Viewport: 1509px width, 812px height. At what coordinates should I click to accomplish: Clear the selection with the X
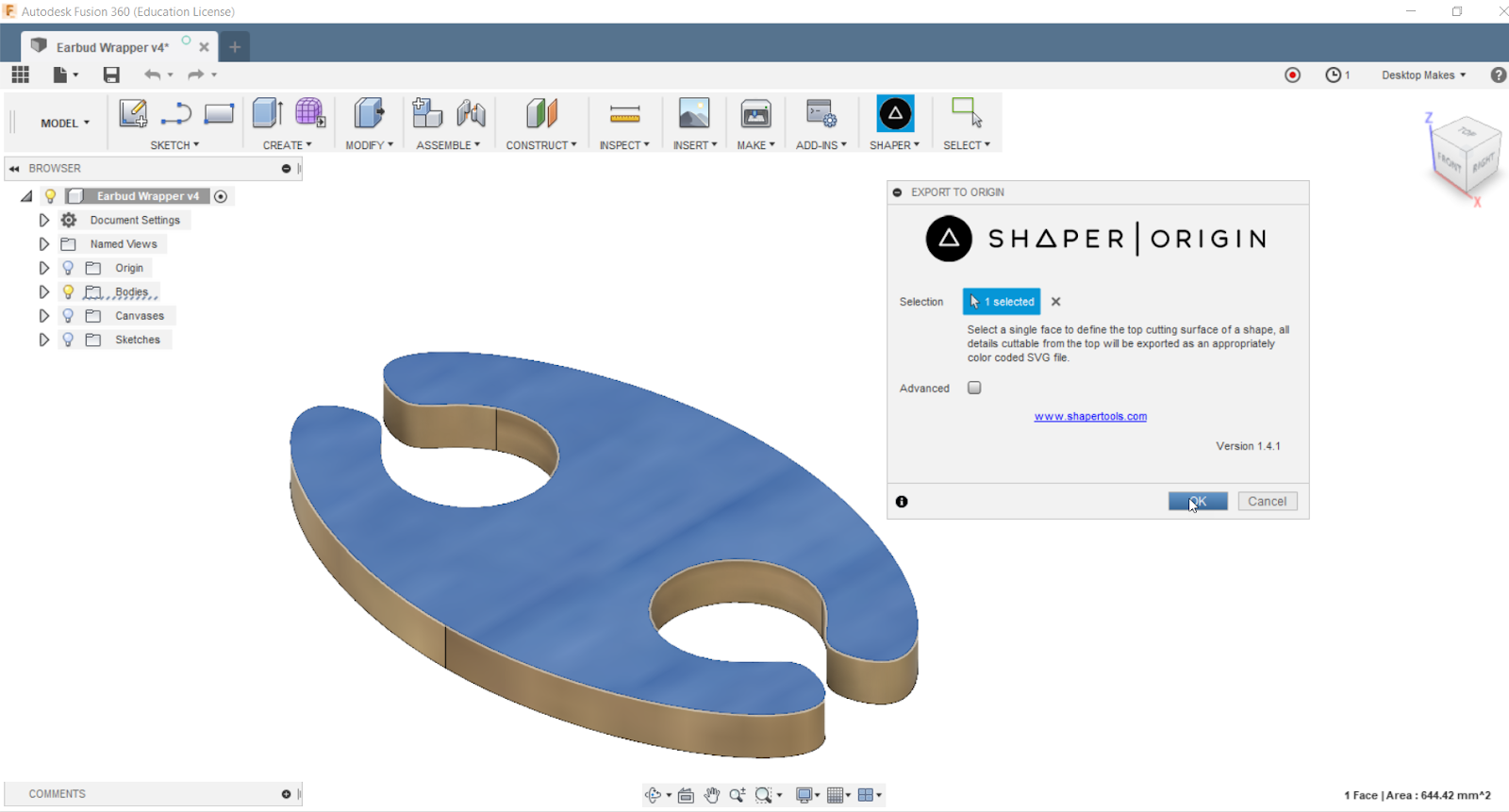[x=1056, y=302]
